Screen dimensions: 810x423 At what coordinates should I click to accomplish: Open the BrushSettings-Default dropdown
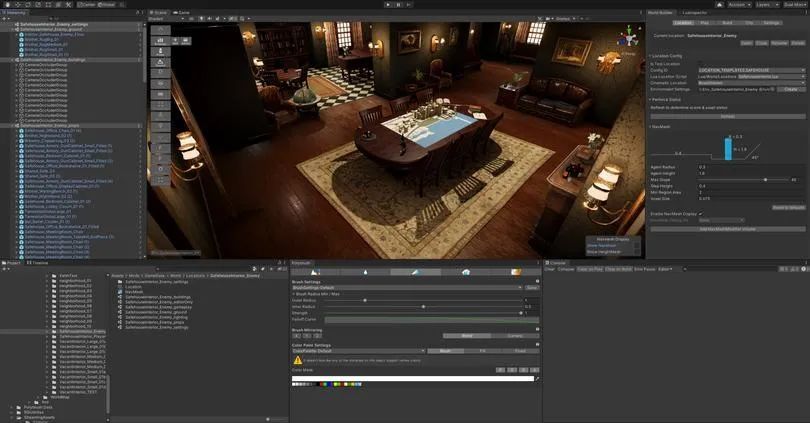point(407,288)
